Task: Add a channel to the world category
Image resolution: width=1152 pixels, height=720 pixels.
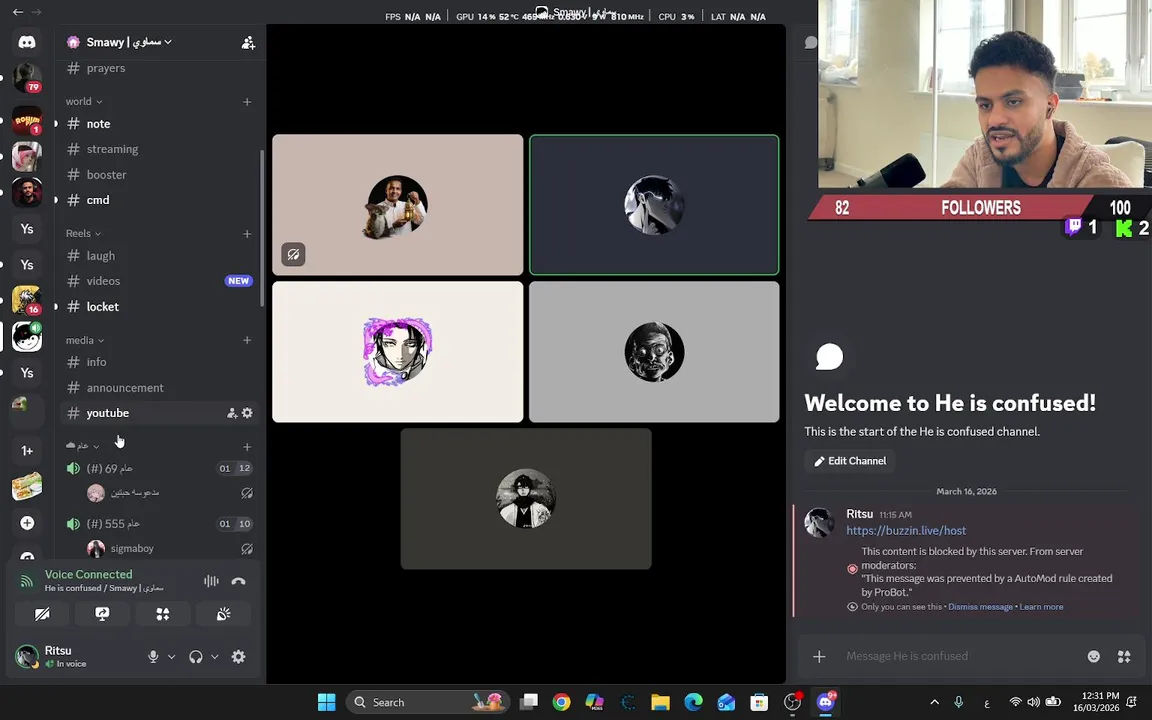Action: [247, 101]
